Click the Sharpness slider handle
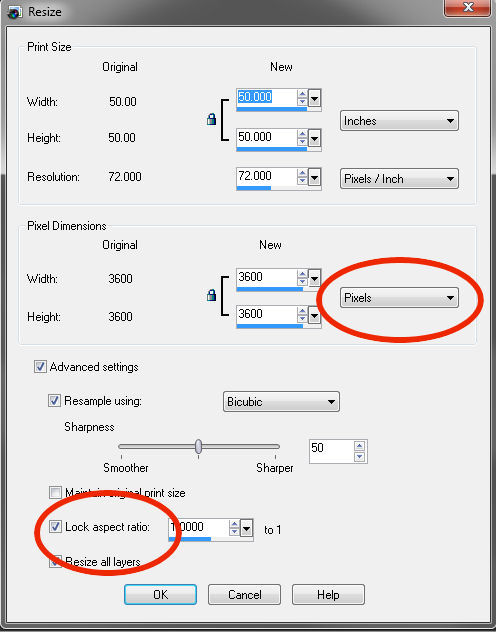This screenshot has height=632, width=496. click(x=198, y=446)
